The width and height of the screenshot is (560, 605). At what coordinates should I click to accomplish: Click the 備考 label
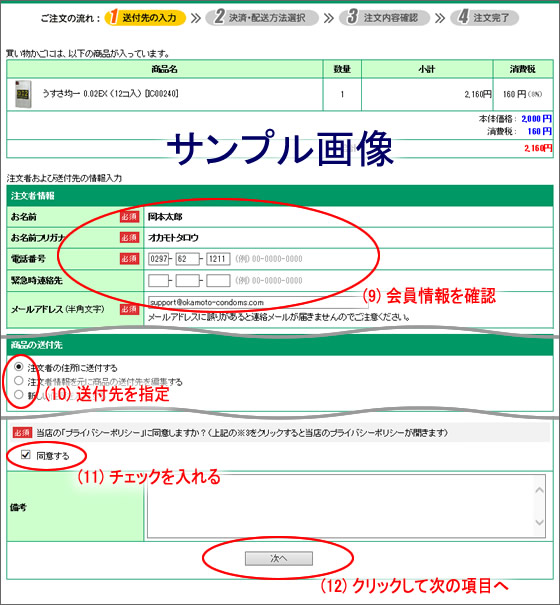pyautogui.click(x=19, y=507)
